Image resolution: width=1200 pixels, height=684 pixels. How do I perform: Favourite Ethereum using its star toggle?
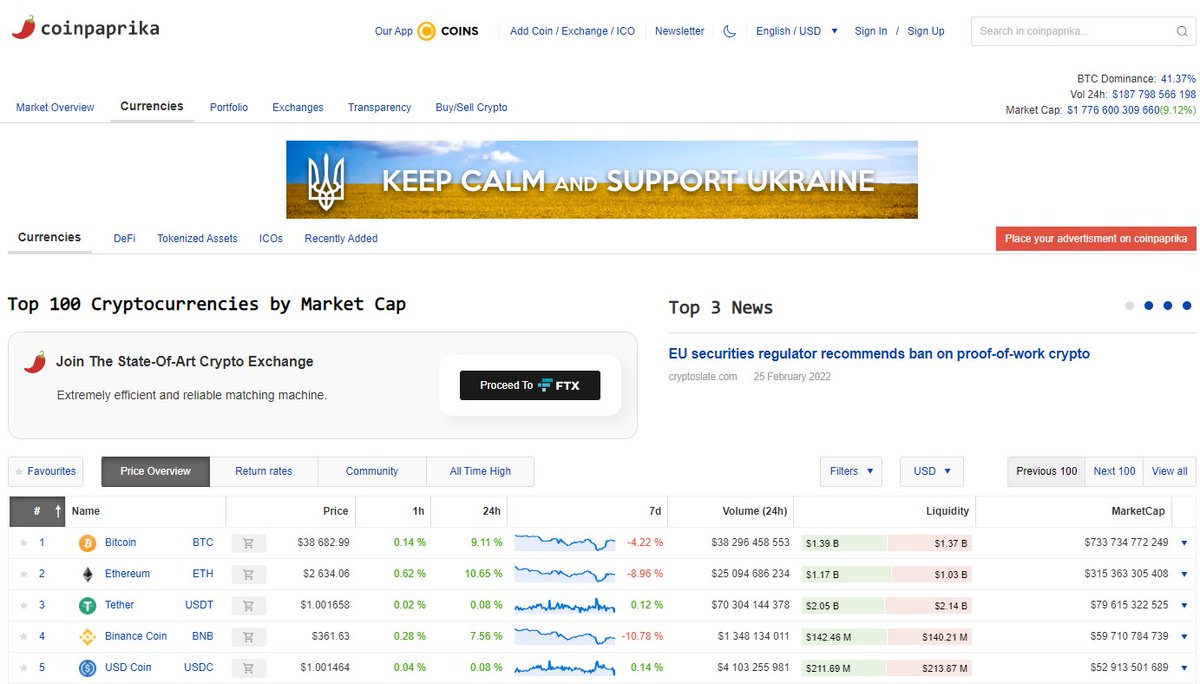click(22, 574)
